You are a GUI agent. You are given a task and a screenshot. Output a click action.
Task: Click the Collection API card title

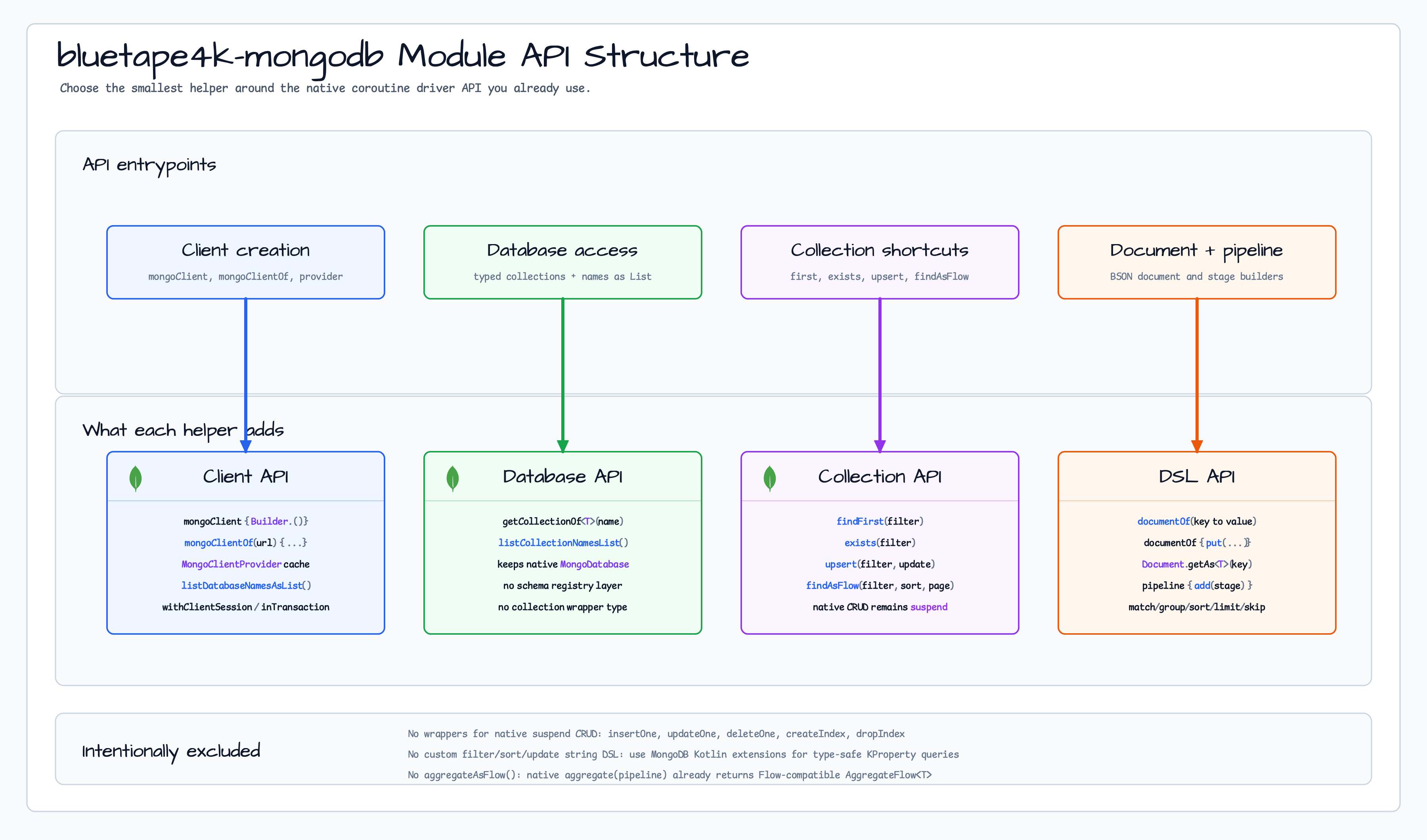coord(880,477)
